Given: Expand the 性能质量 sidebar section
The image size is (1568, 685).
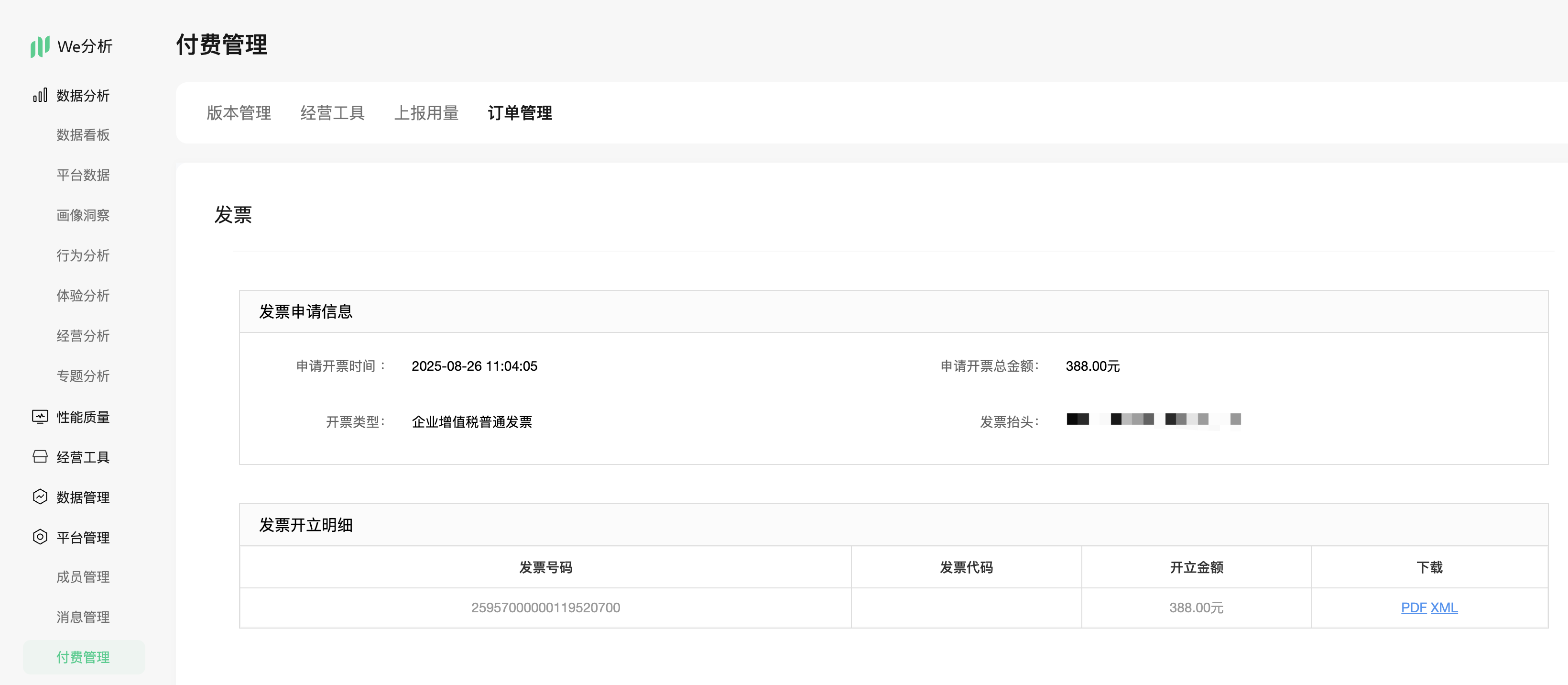Looking at the screenshot, I should [x=83, y=417].
